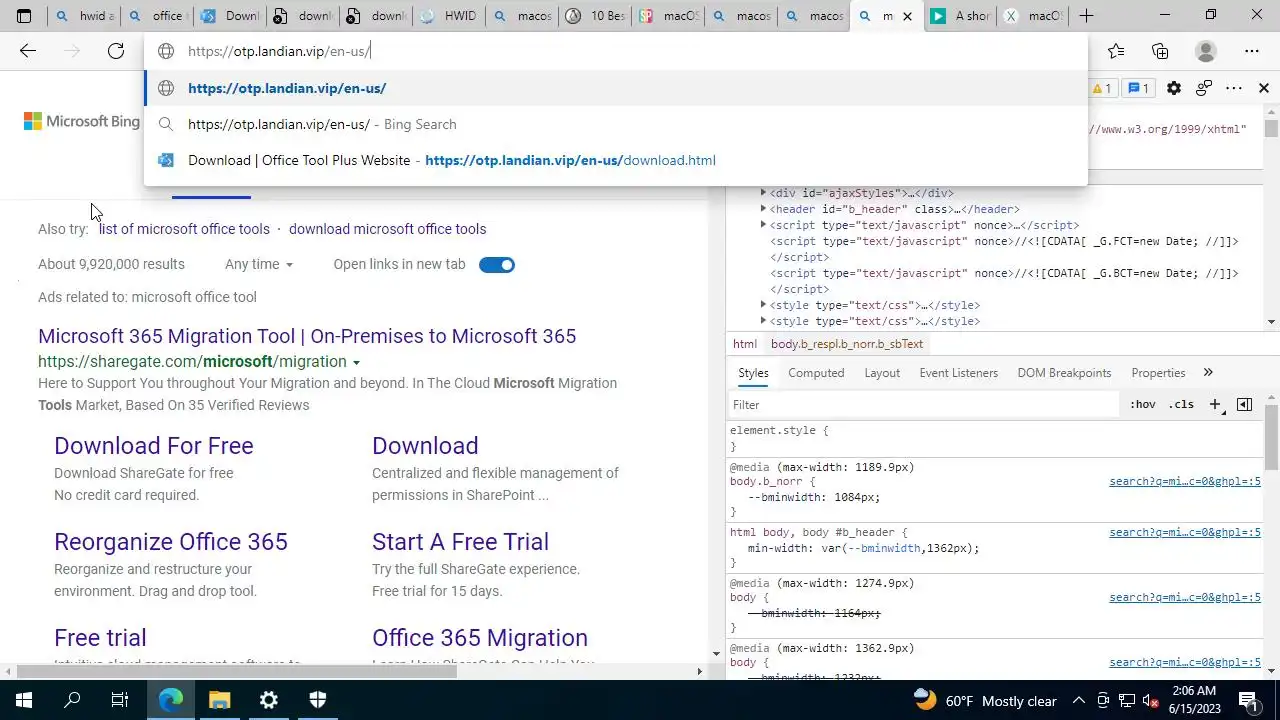
Task: Toggle 'Open links in new tab' switch
Action: click(x=497, y=265)
